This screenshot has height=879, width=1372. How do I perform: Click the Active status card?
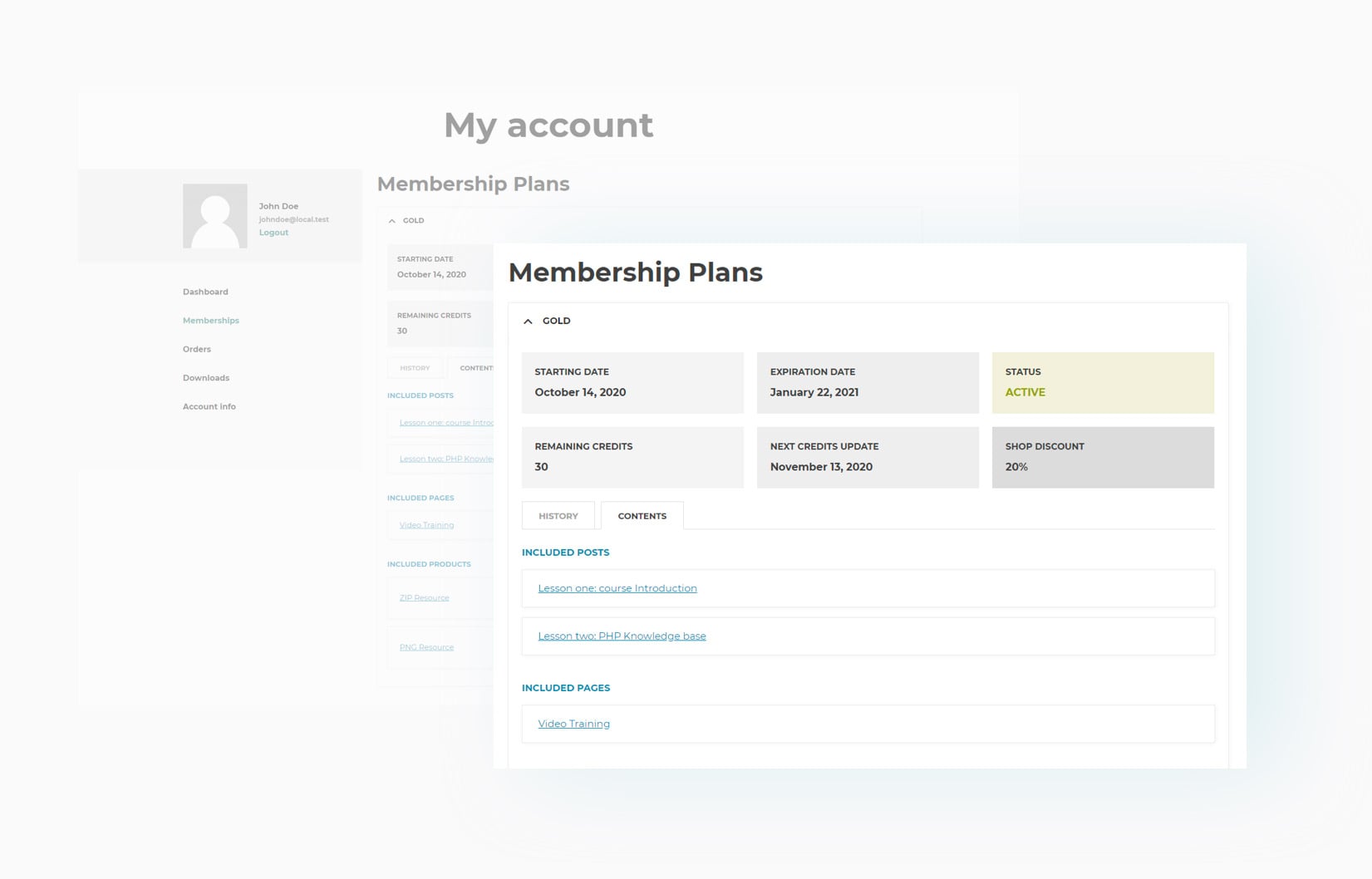coord(1102,383)
